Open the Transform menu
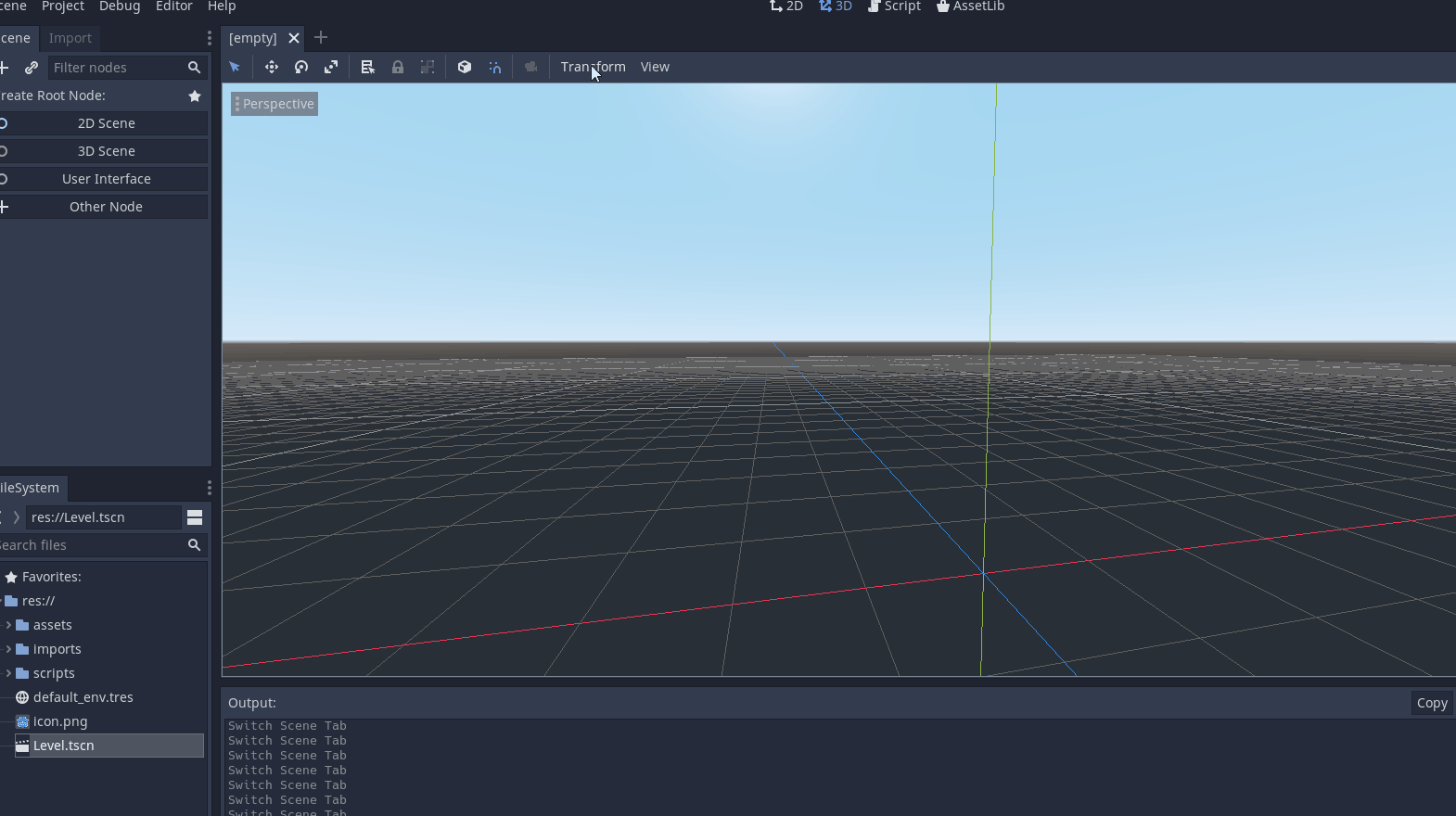 (x=593, y=67)
